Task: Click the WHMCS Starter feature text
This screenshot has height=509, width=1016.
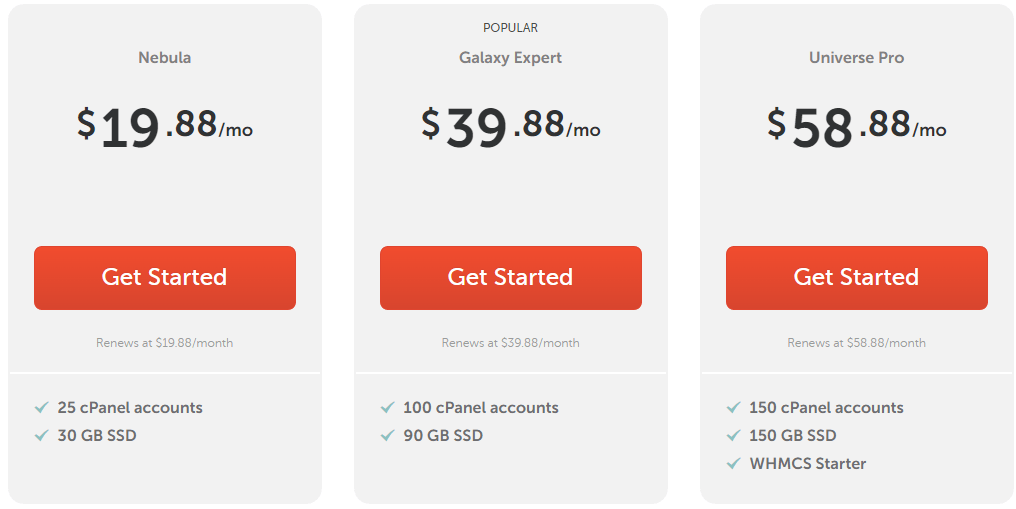Action: [808, 464]
